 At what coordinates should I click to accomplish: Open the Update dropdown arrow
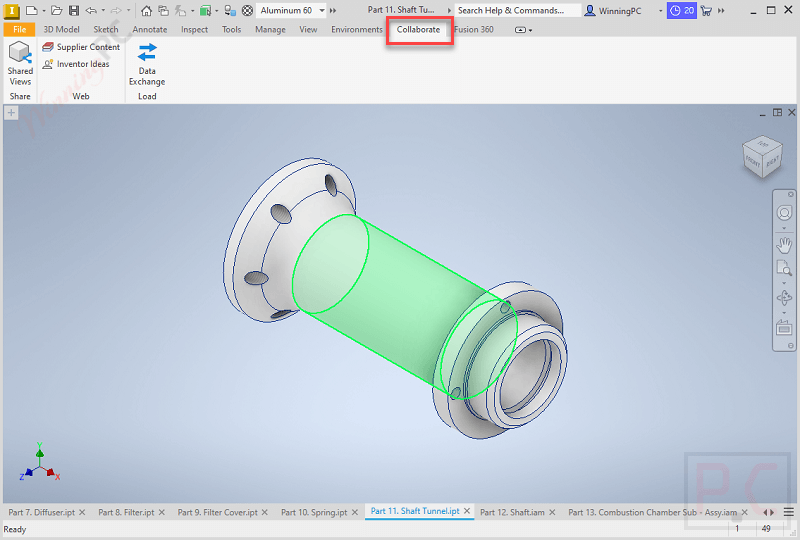click(x=192, y=11)
